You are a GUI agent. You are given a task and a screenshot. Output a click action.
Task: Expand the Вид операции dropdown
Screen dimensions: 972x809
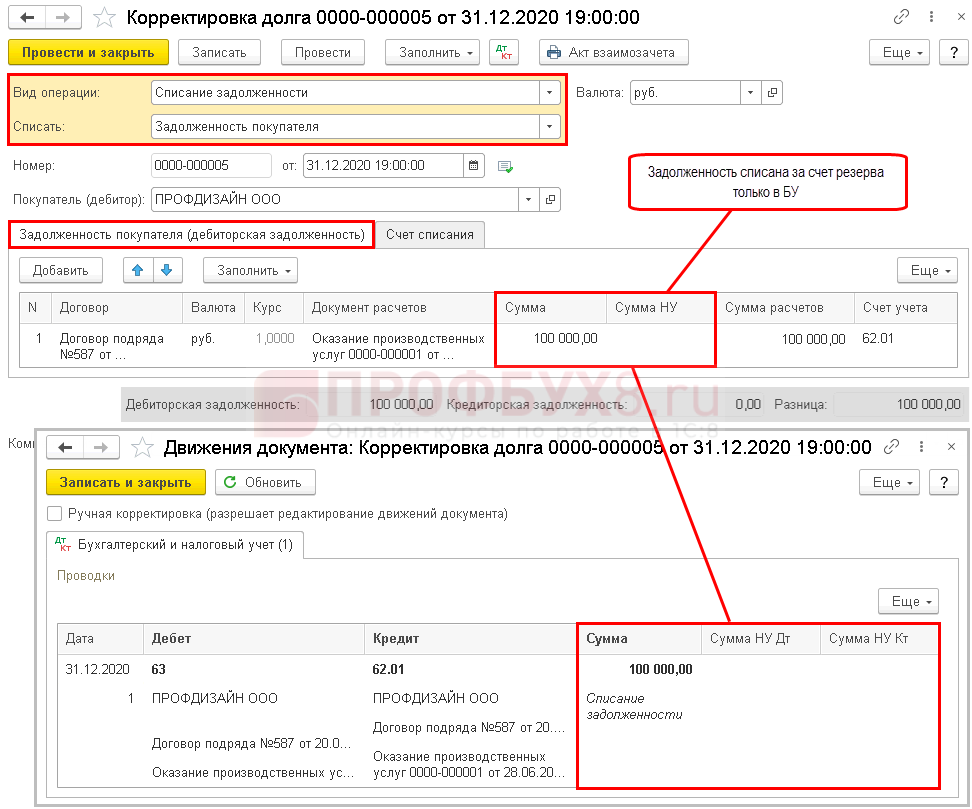(549, 93)
